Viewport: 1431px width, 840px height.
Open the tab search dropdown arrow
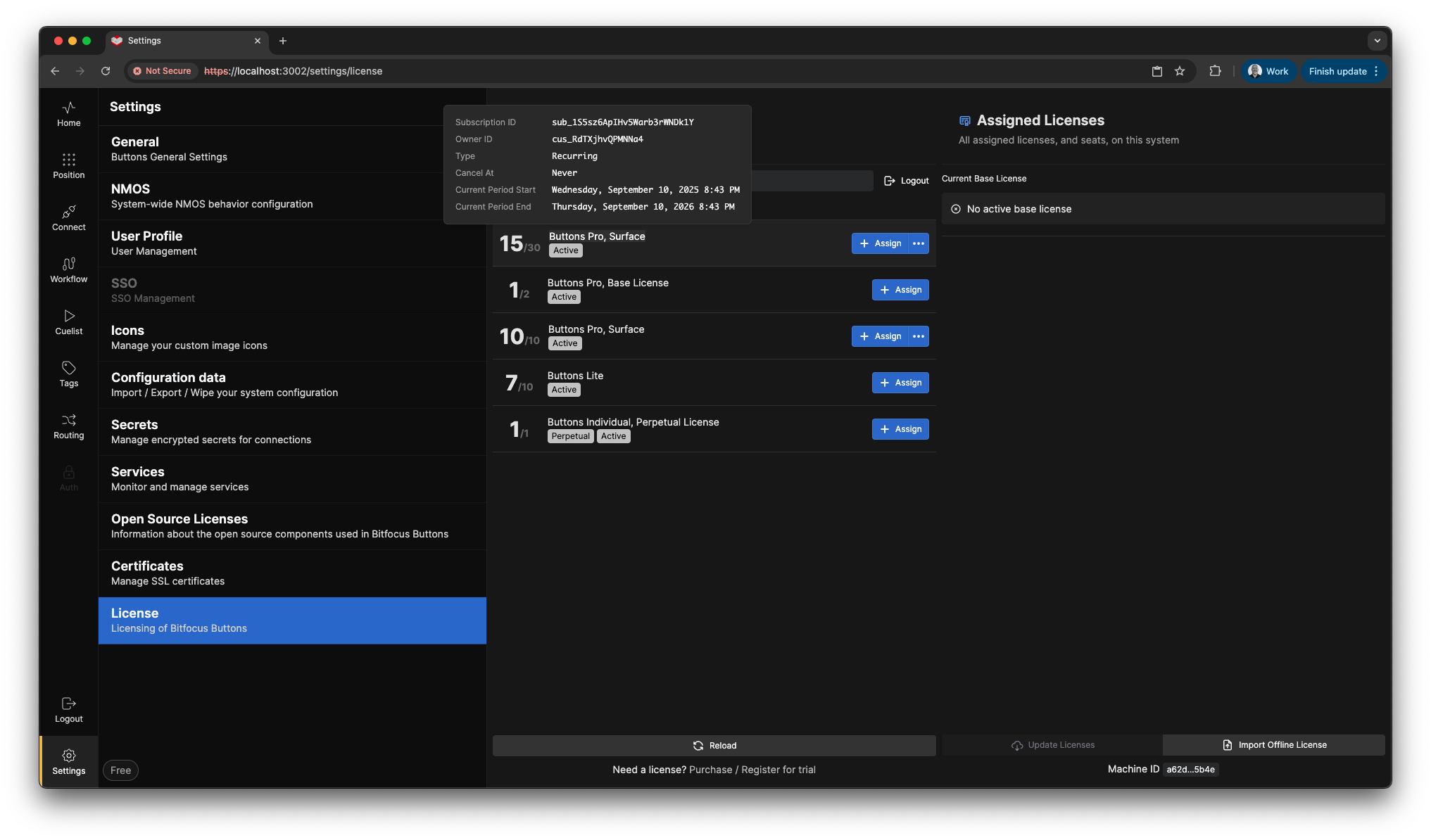(x=1377, y=41)
